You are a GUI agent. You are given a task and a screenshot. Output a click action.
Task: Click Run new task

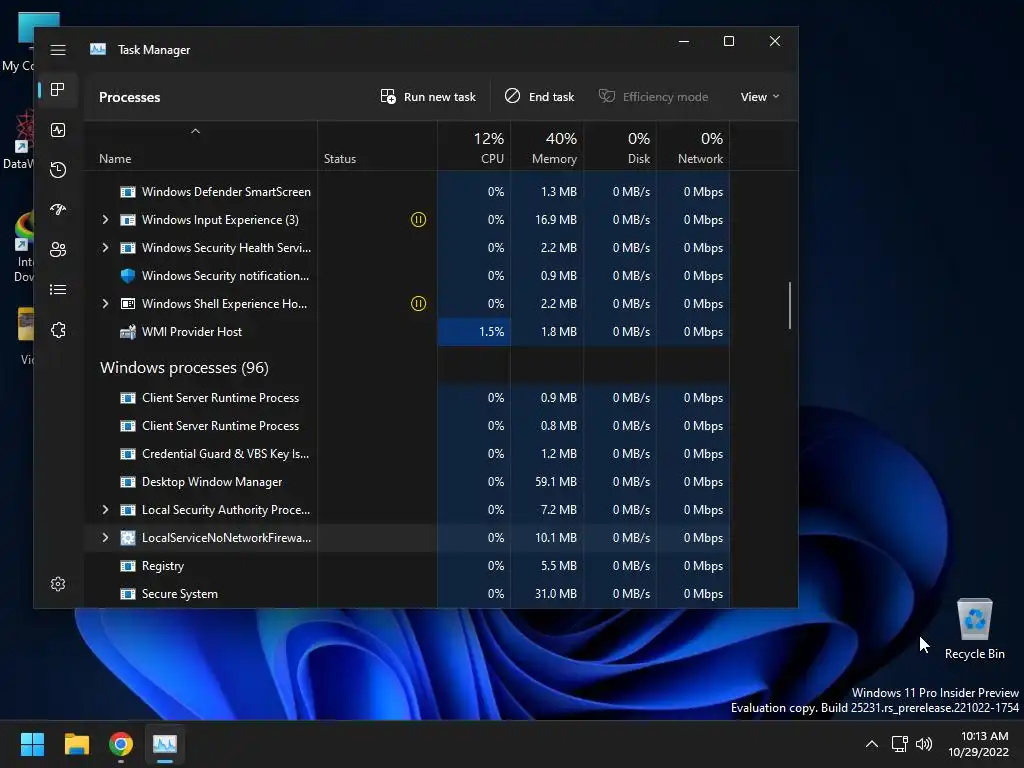(x=428, y=97)
